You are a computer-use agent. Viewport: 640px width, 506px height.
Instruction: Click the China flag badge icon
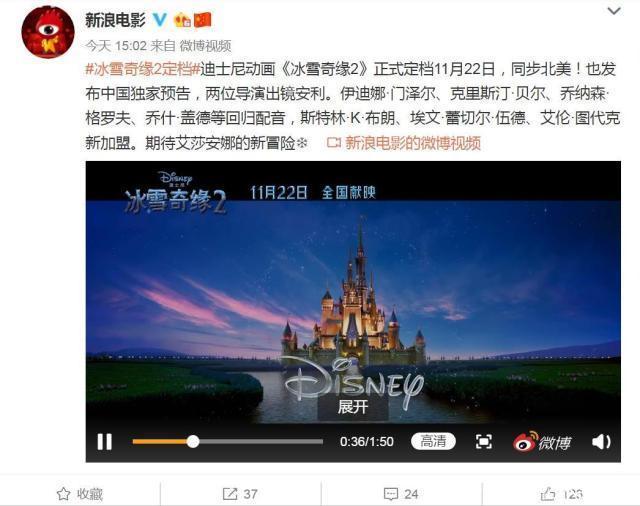(x=202, y=20)
